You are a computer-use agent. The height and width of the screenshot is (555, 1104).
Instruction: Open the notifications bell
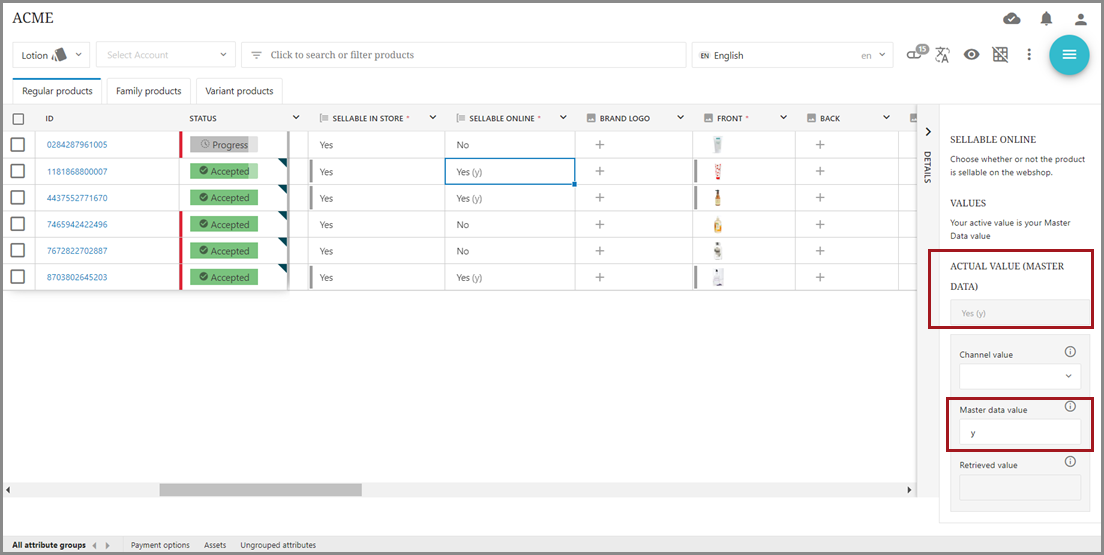(1046, 19)
